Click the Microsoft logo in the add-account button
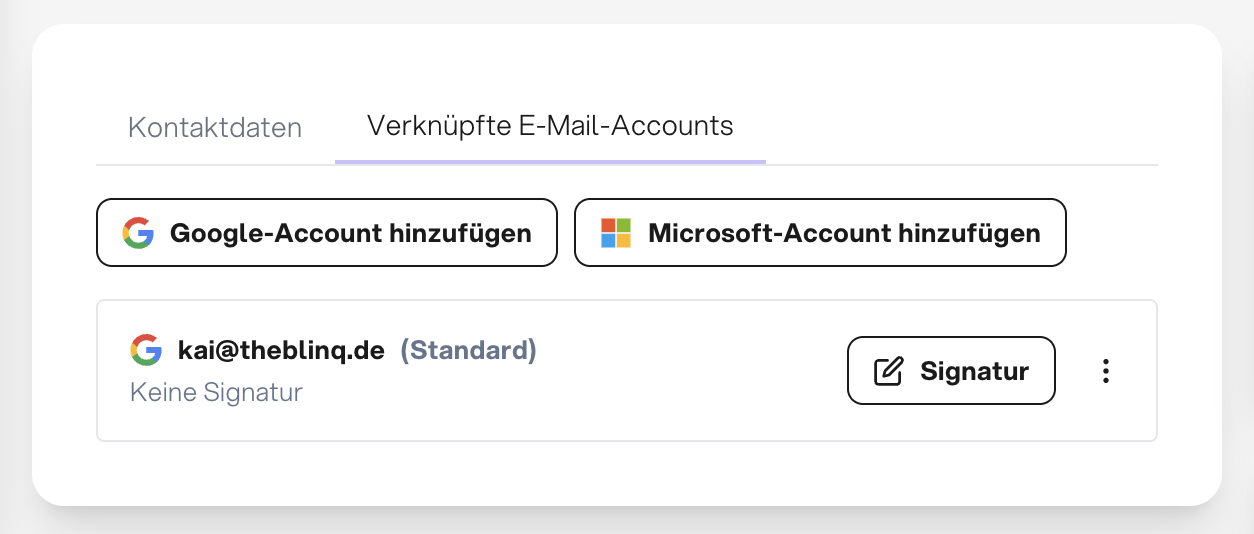 pos(616,233)
